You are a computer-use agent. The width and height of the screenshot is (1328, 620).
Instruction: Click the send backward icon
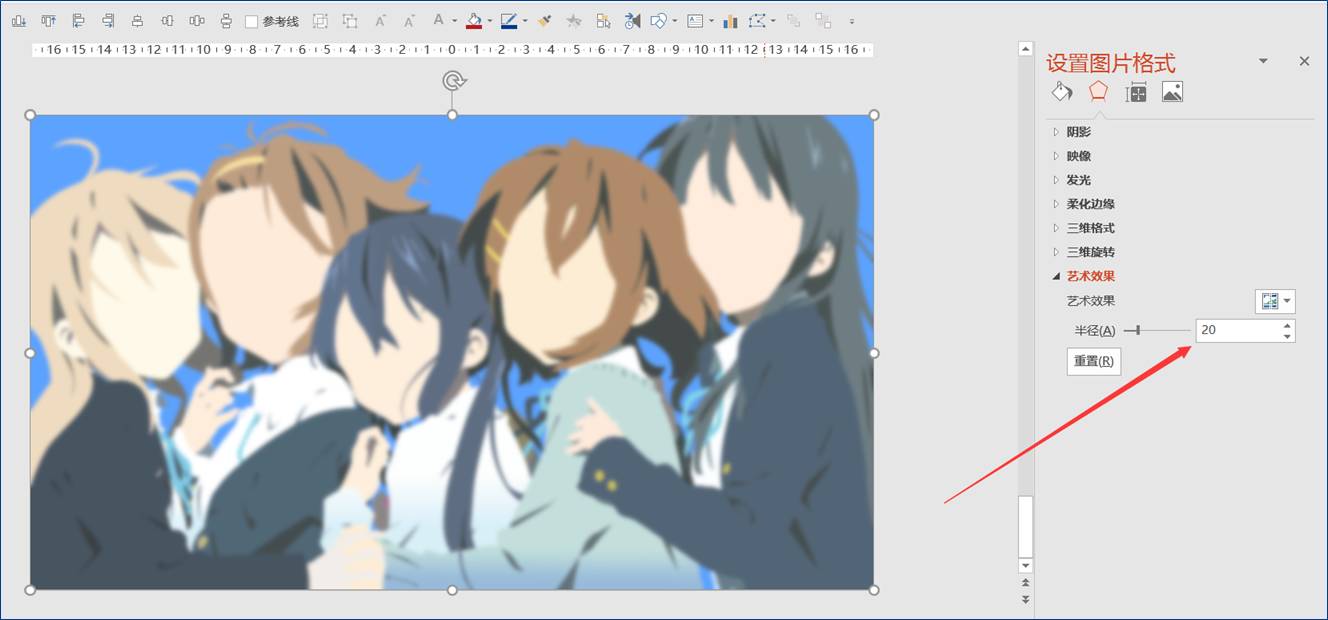click(x=823, y=21)
